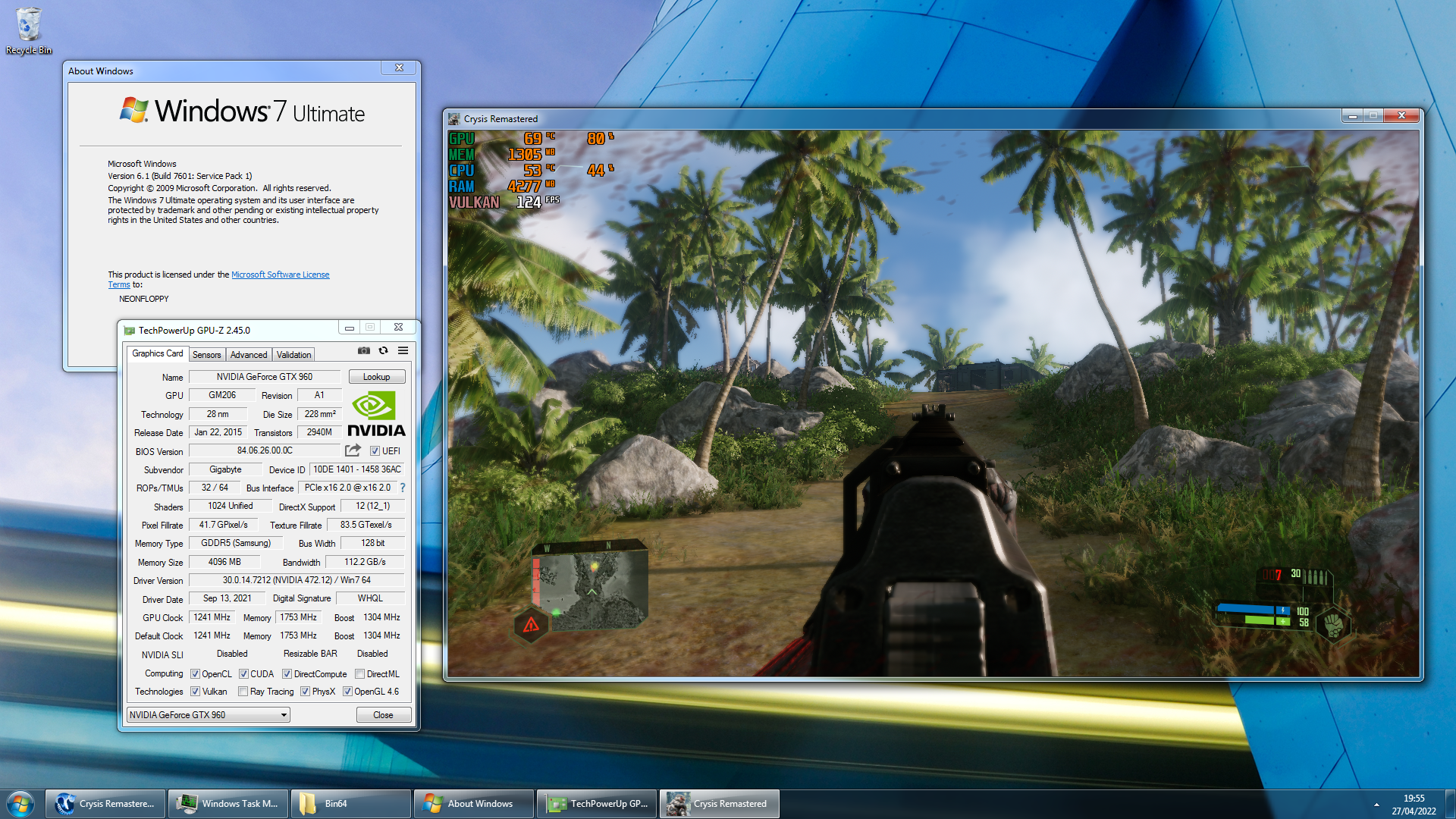Toggle the OpenCL checkbox
The width and height of the screenshot is (1456, 819).
[195, 674]
